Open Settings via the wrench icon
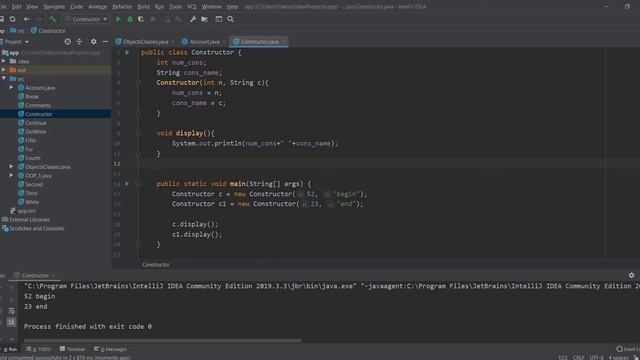The height and width of the screenshot is (360, 640). [193, 19]
